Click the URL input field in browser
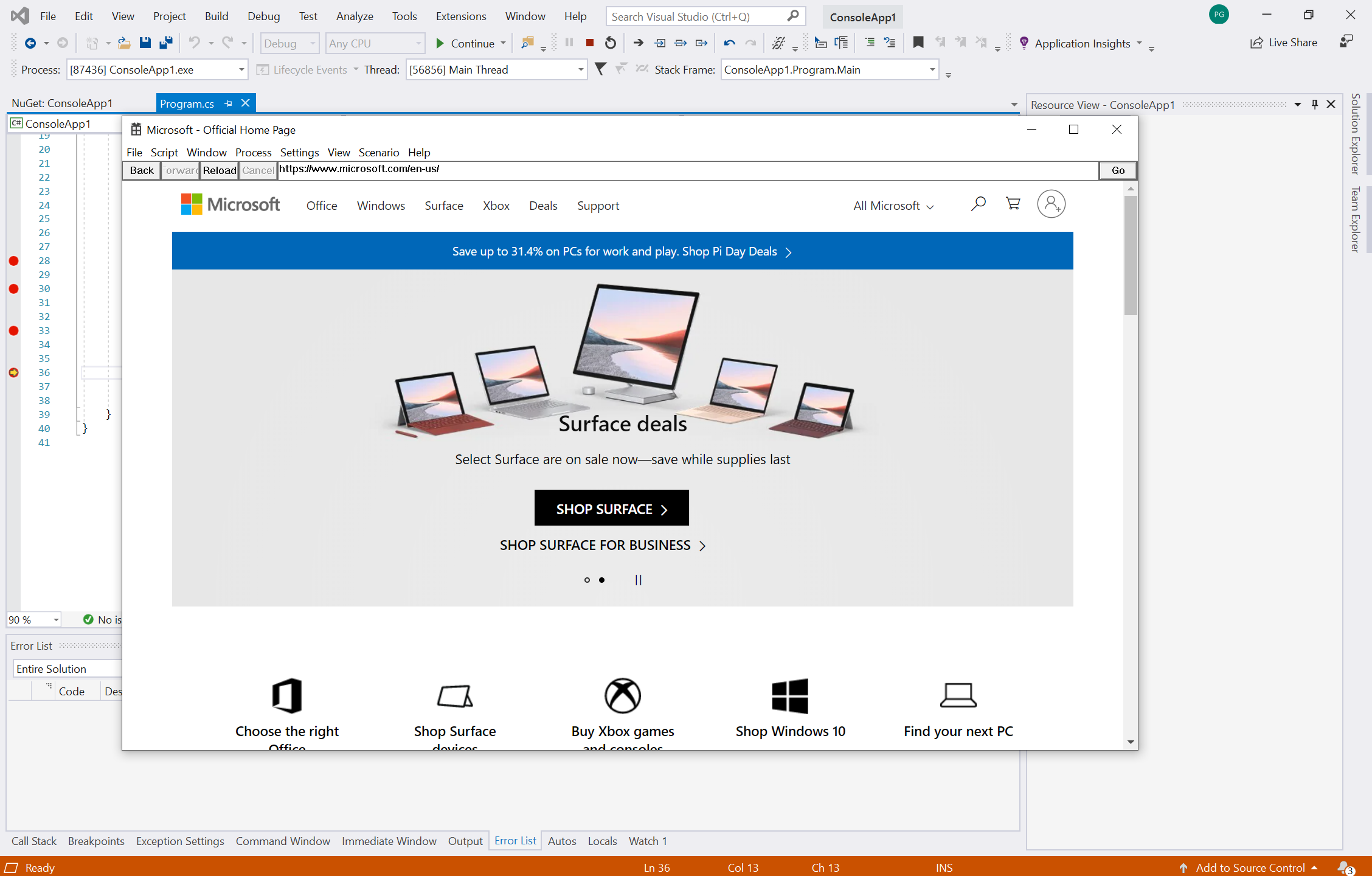1372x876 pixels. coord(686,169)
